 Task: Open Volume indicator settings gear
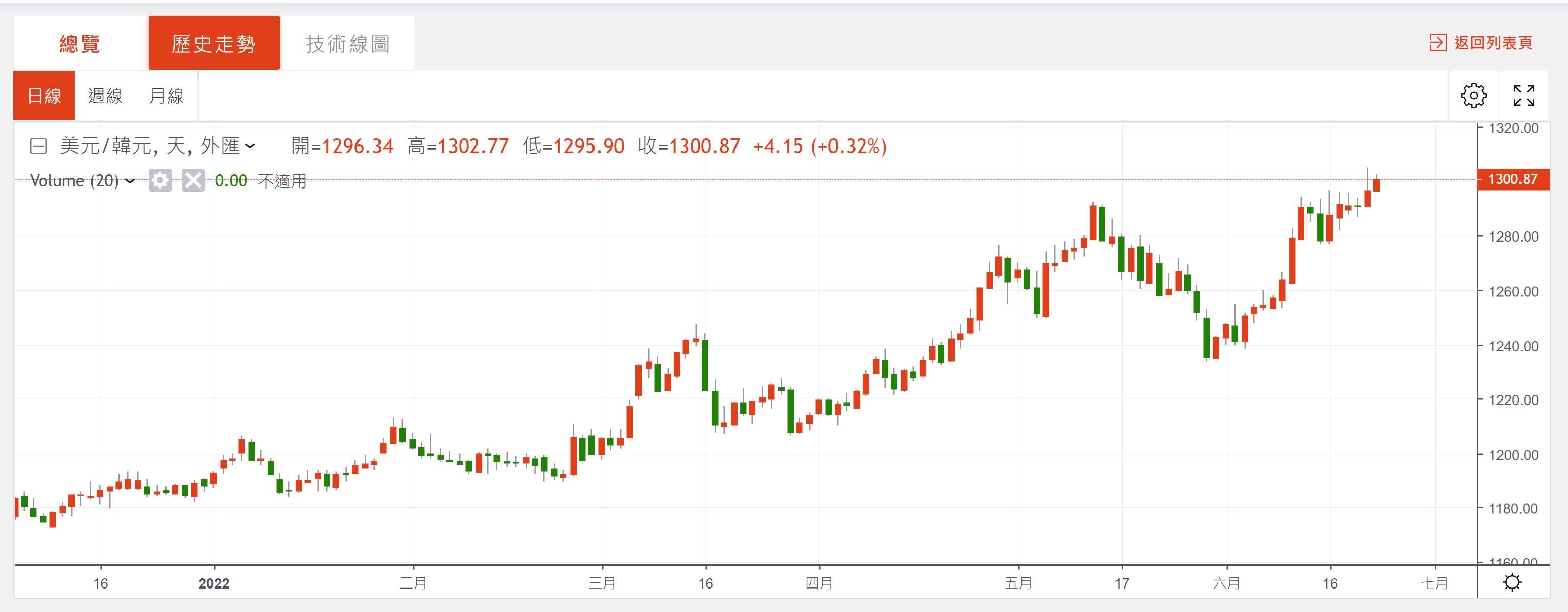(x=160, y=181)
